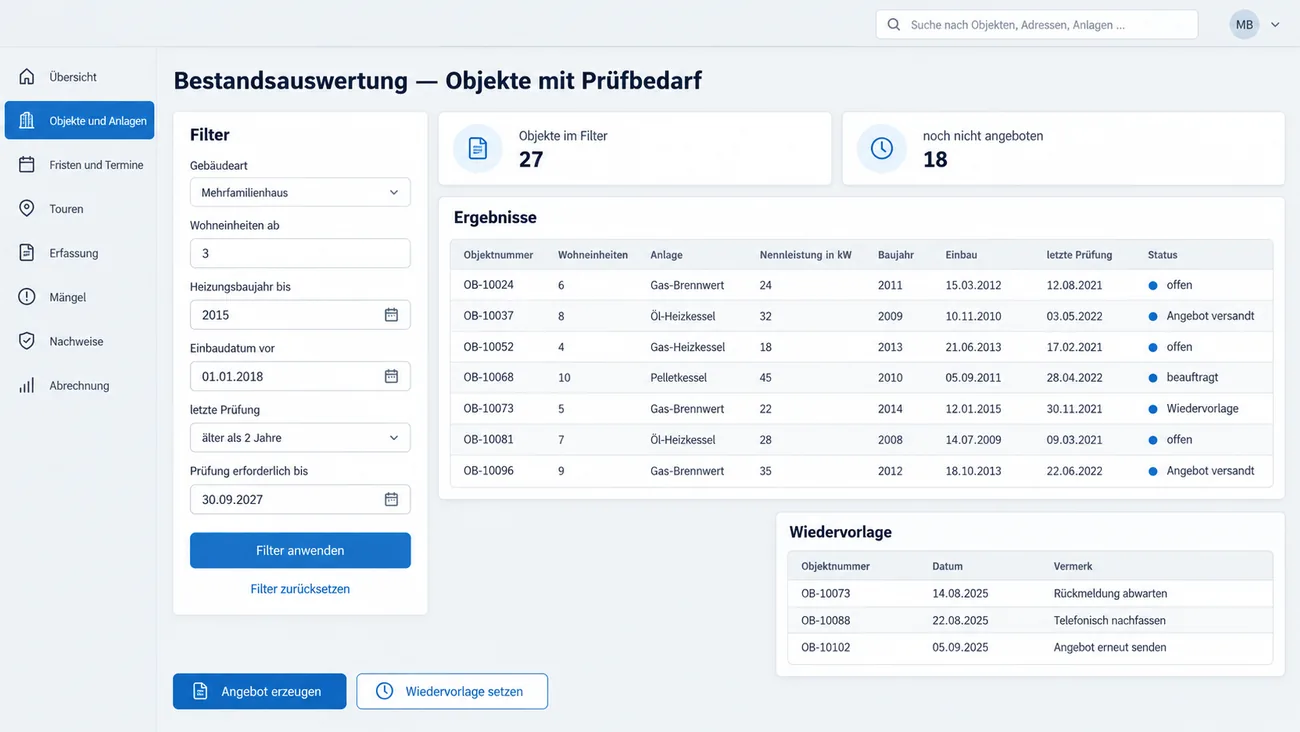Viewport: 1300px width, 732px height.
Task: Click the Baujahr column header
Action: pyautogui.click(x=896, y=255)
